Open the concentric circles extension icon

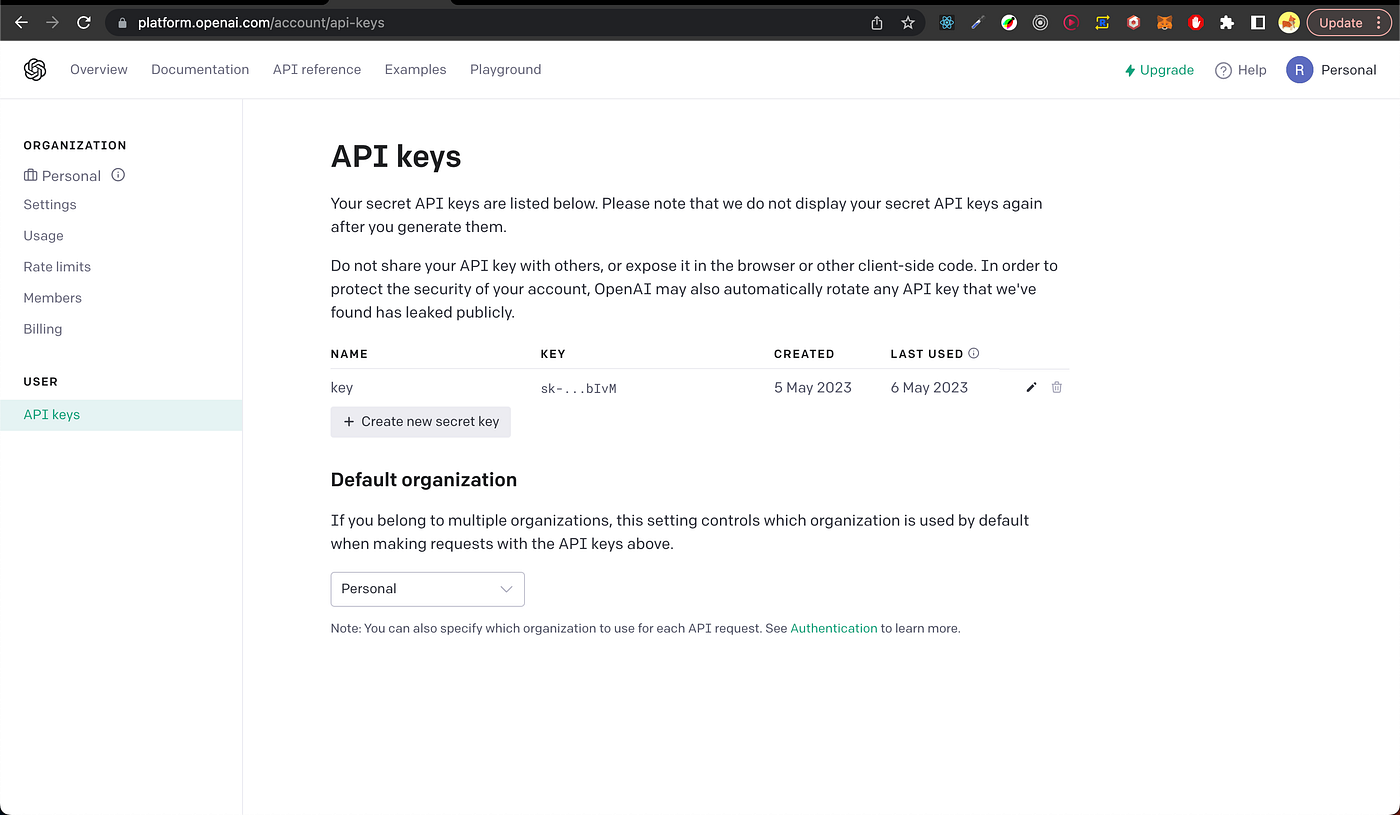1040,22
